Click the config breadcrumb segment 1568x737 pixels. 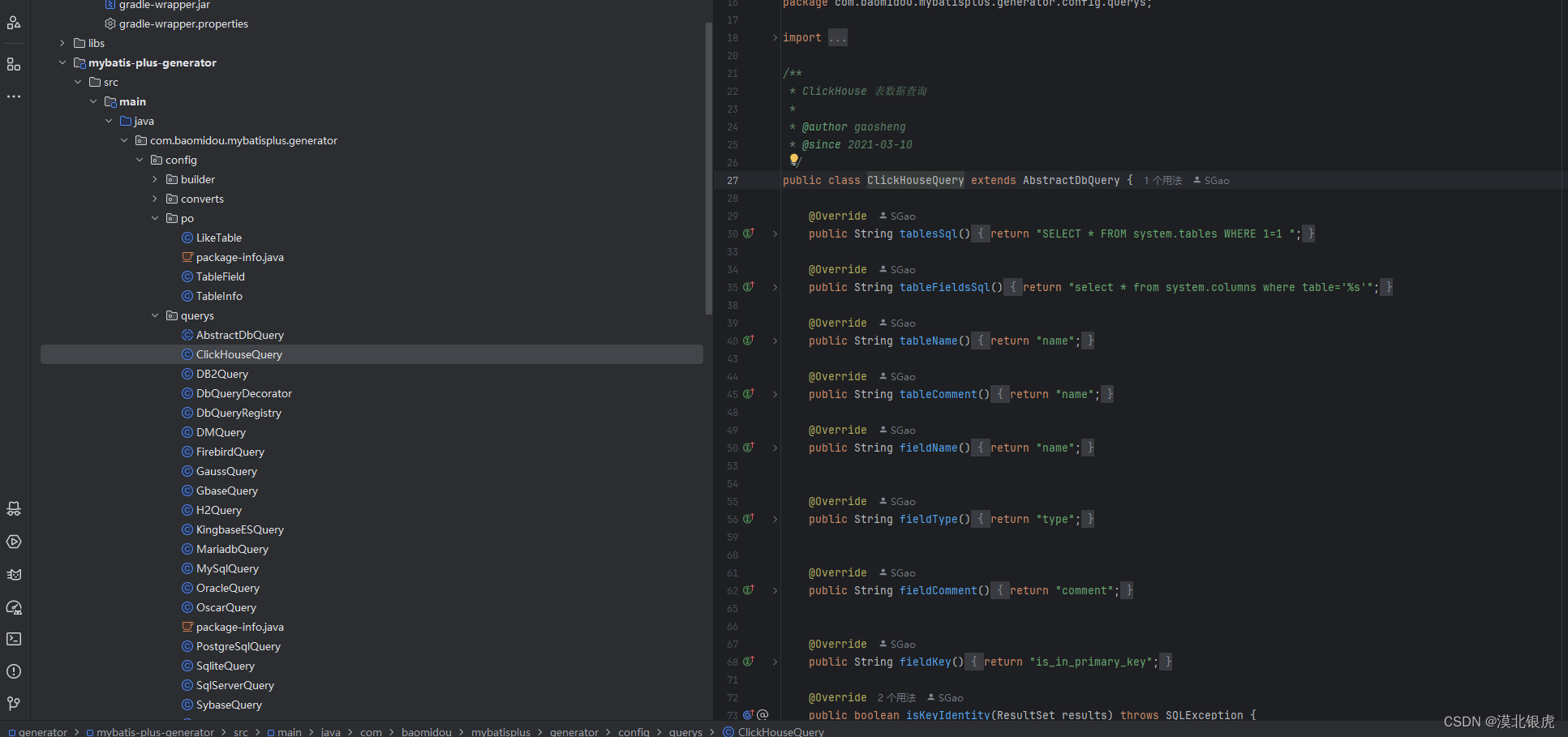634,731
